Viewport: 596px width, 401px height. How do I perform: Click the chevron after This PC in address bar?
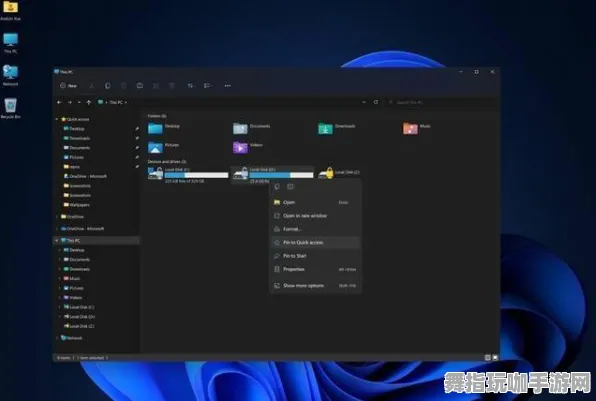[126, 102]
